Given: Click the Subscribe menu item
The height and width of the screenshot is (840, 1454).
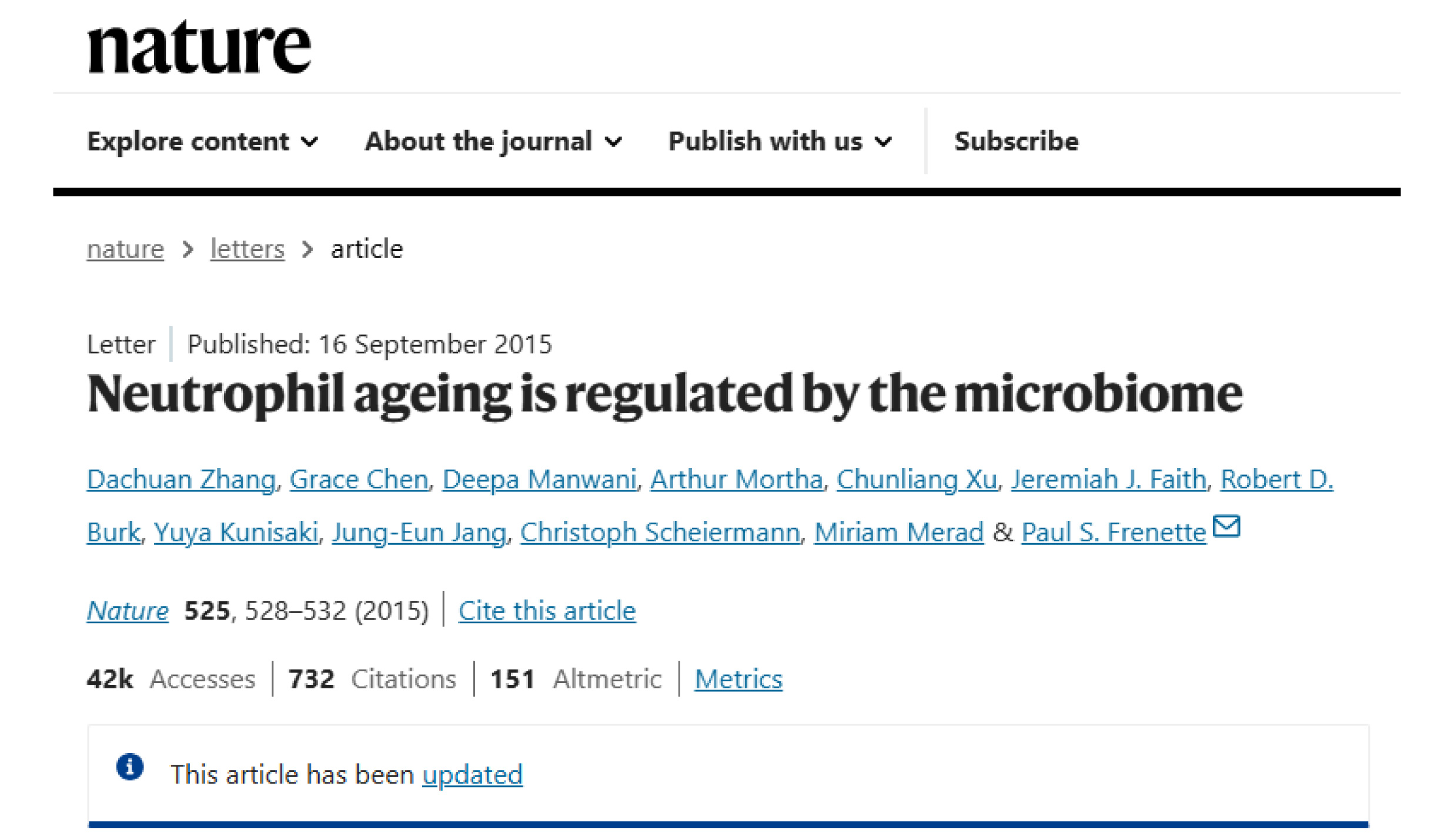Looking at the screenshot, I should (1016, 142).
